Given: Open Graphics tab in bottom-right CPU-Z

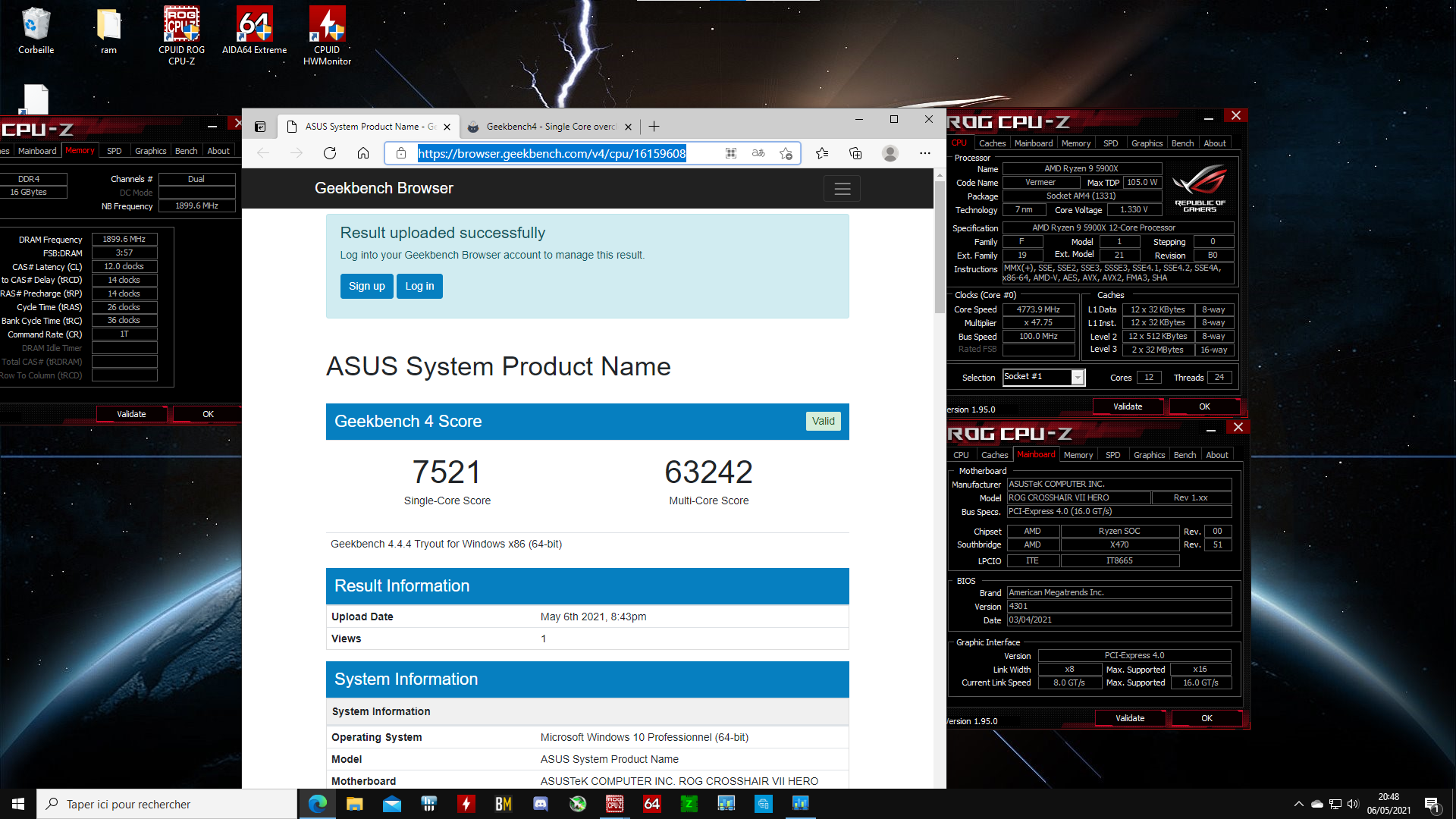Looking at the screenshot, I should 1150,455.
